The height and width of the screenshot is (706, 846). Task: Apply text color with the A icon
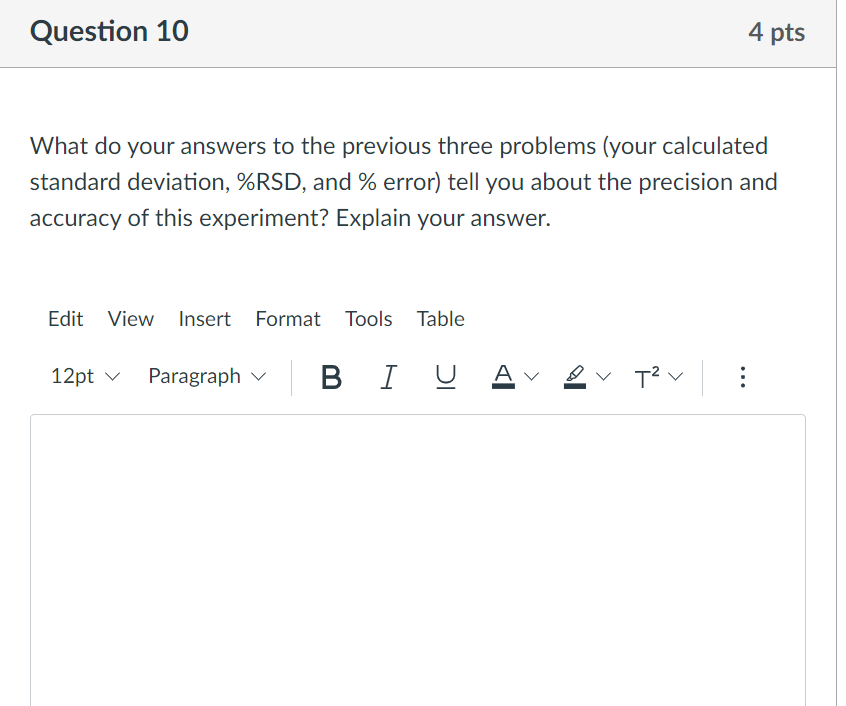point(503,376)
